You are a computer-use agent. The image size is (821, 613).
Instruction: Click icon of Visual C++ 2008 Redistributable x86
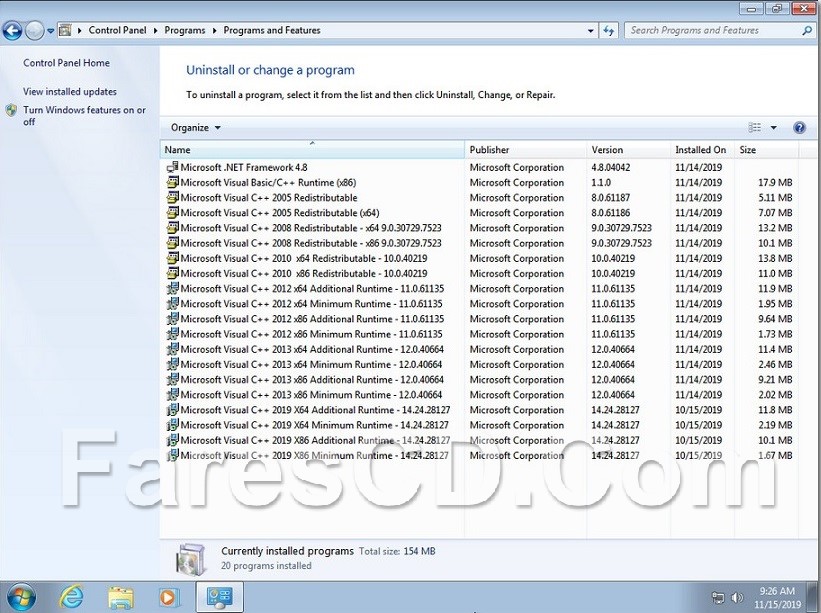pos(172,243)
